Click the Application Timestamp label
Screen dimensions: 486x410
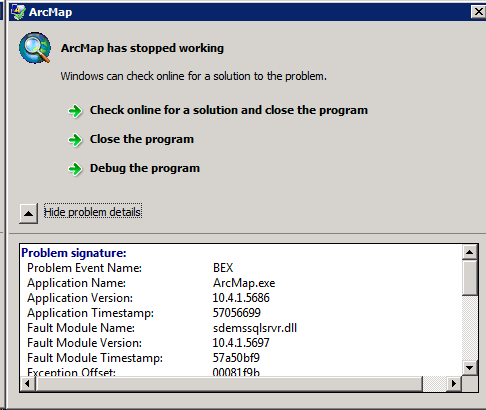[x=90, y=313]
